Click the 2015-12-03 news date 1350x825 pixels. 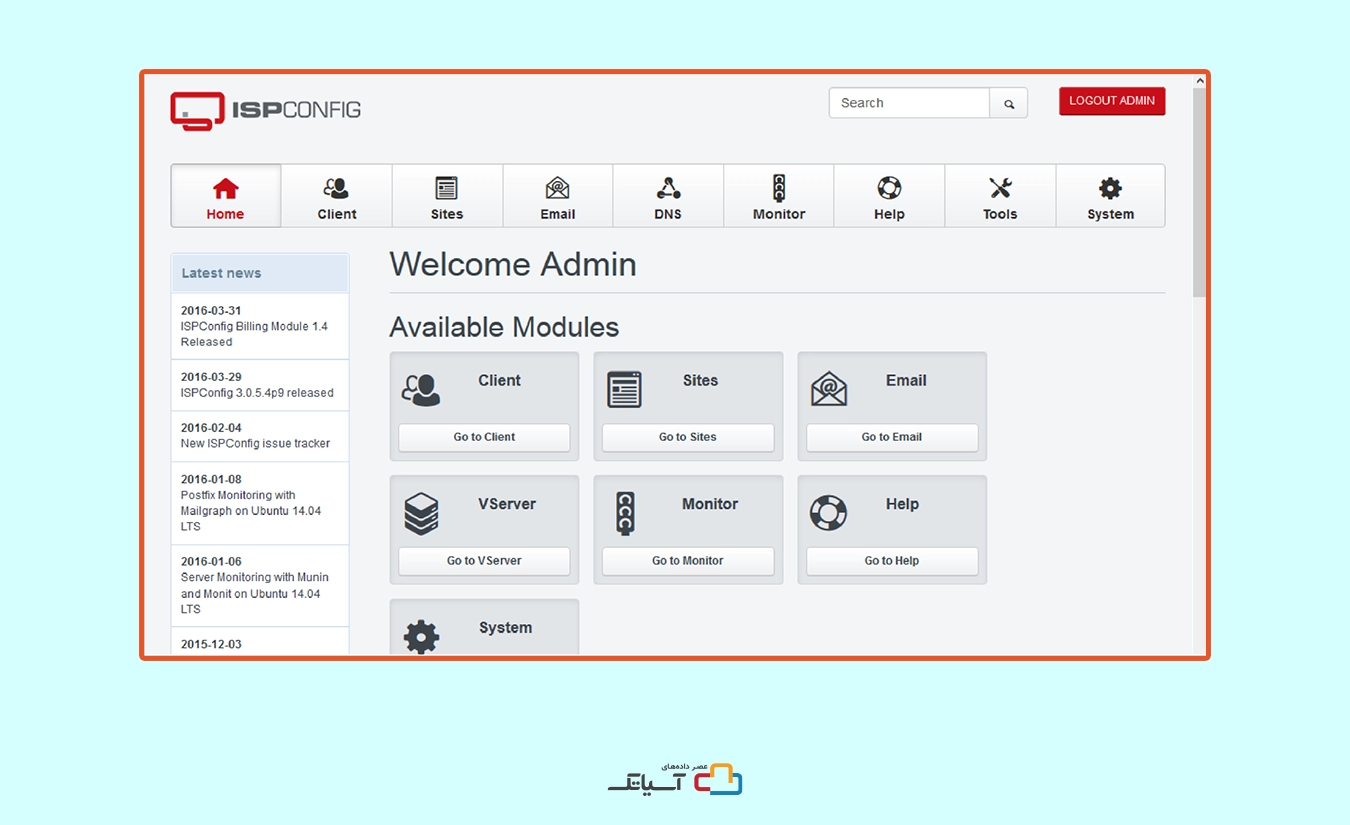[x=211, y=644]
